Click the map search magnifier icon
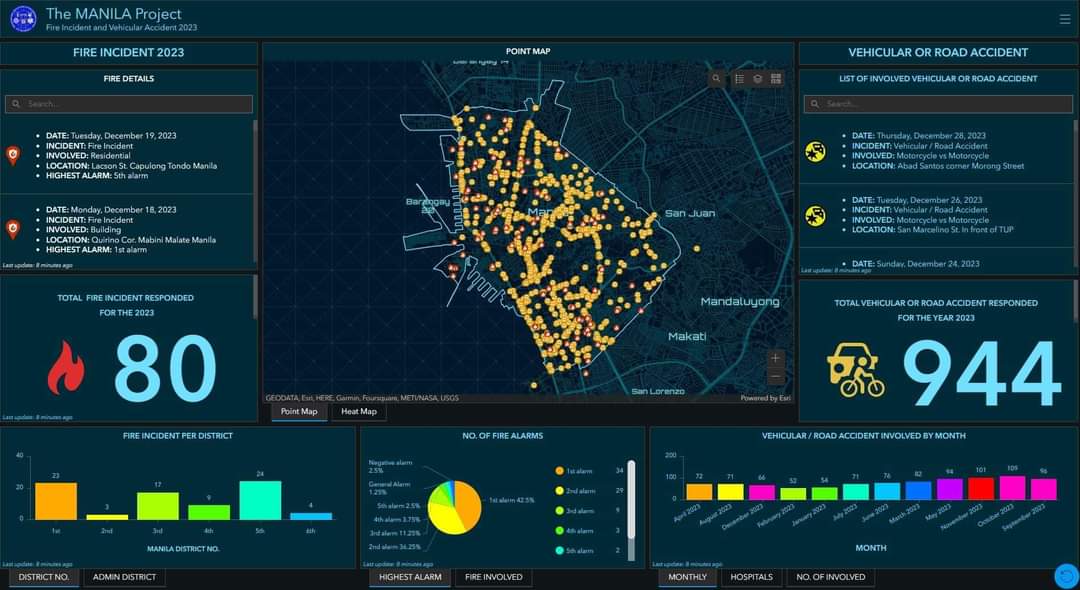The width and height of the screenshot is (1080, 590). [716, 79]
